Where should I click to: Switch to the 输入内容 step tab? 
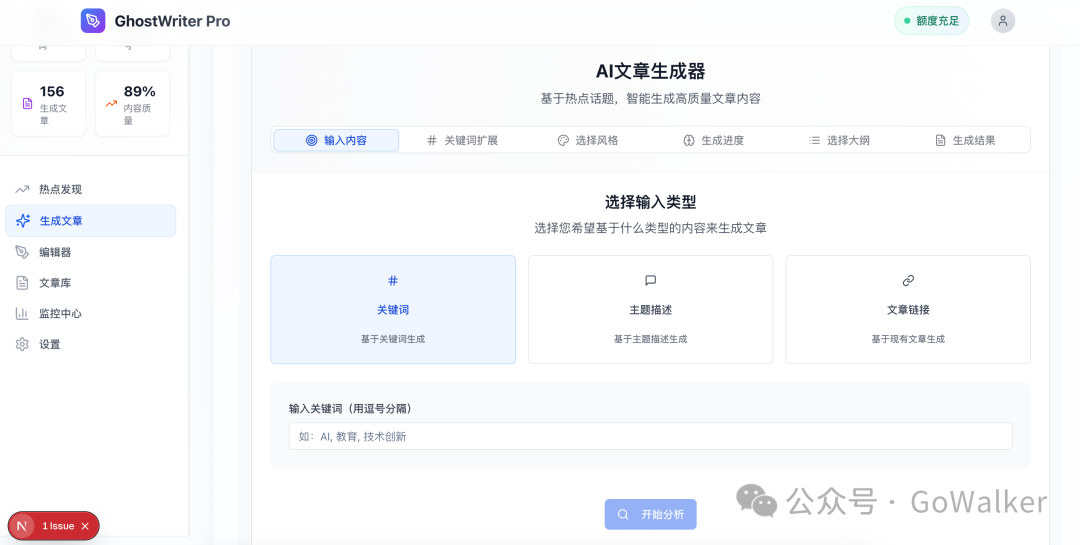336,140
